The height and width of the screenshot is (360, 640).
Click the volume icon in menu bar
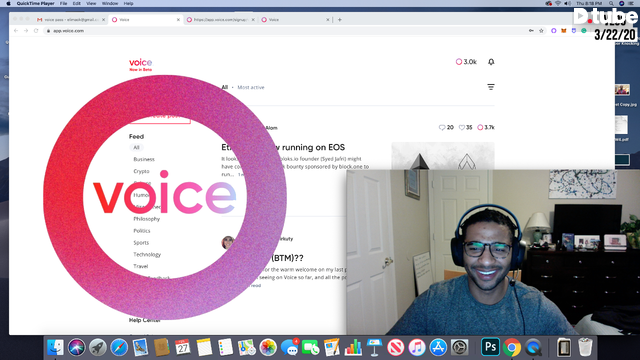click(567, 3)
